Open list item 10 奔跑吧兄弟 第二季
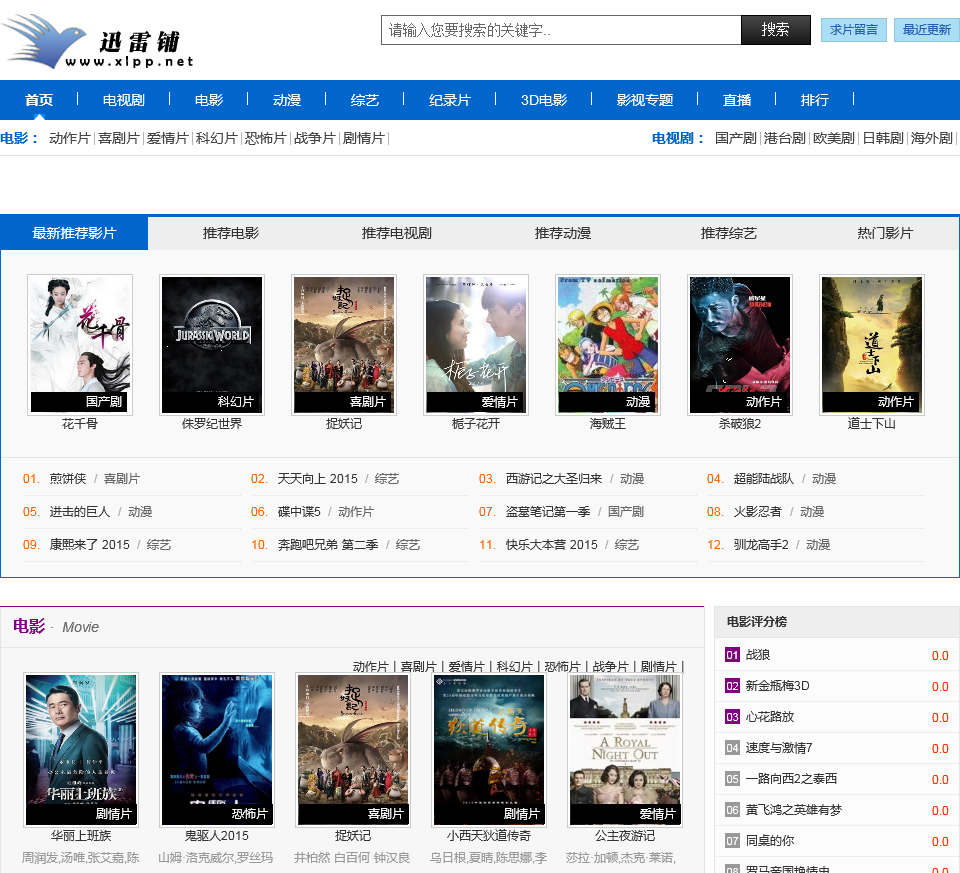The width and height of the screenshot is (960, 873). 328,545
